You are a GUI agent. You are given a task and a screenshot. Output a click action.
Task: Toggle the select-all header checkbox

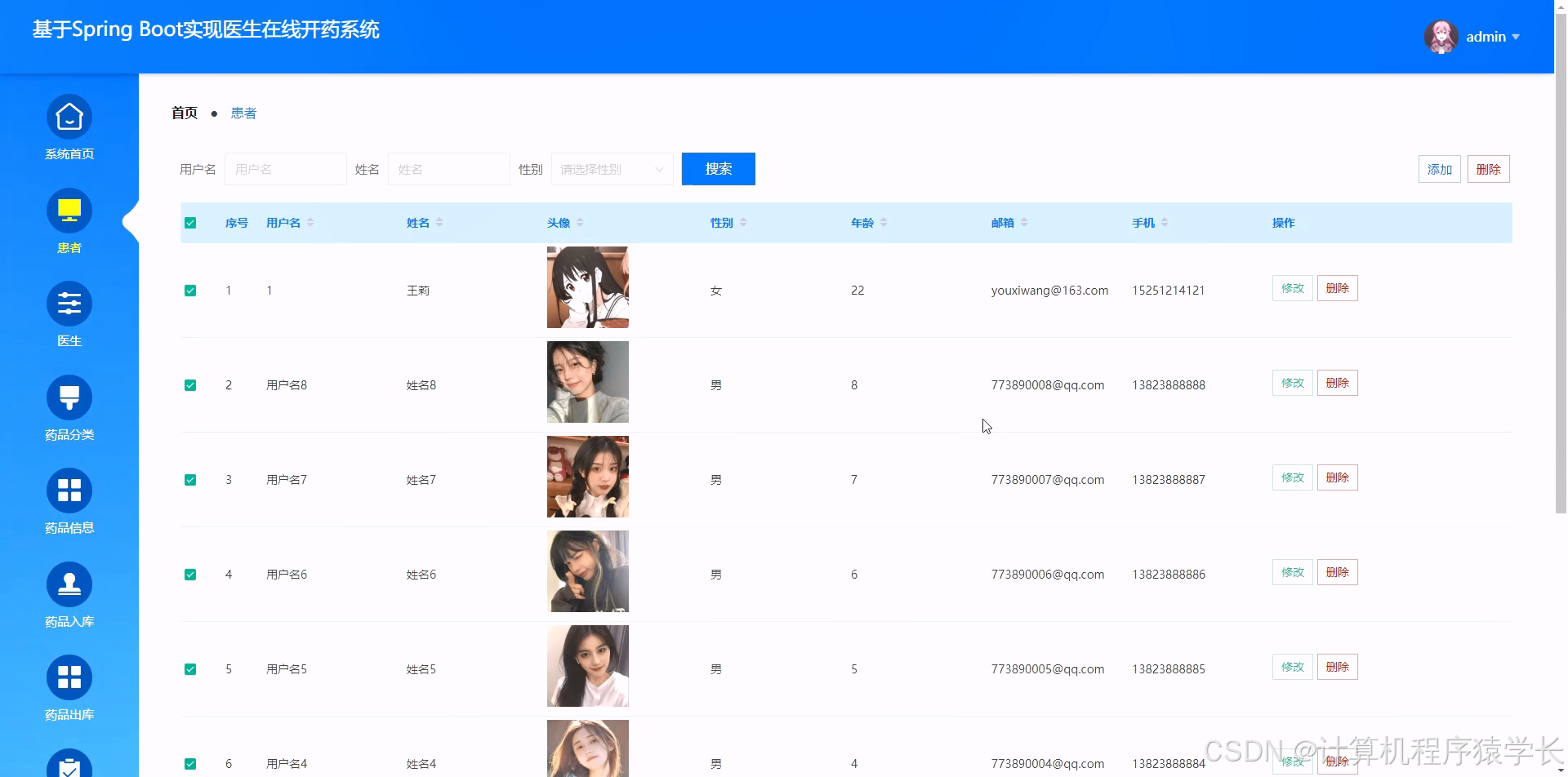click(190, 223)
